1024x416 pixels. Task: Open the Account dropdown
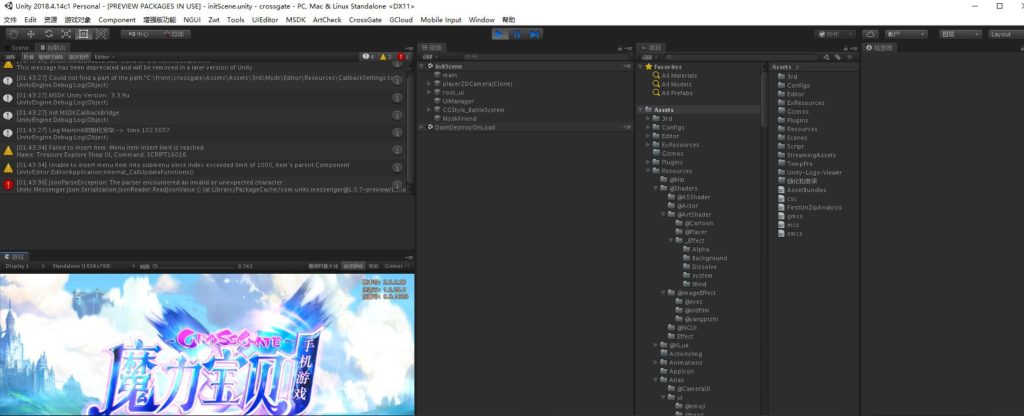(x=906, y=34)
